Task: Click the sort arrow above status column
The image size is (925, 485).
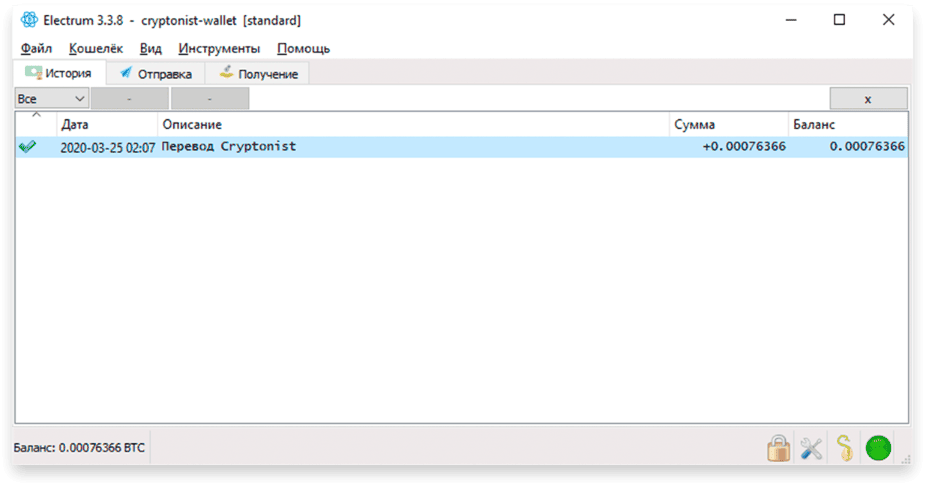Action: tap(36, 114)
